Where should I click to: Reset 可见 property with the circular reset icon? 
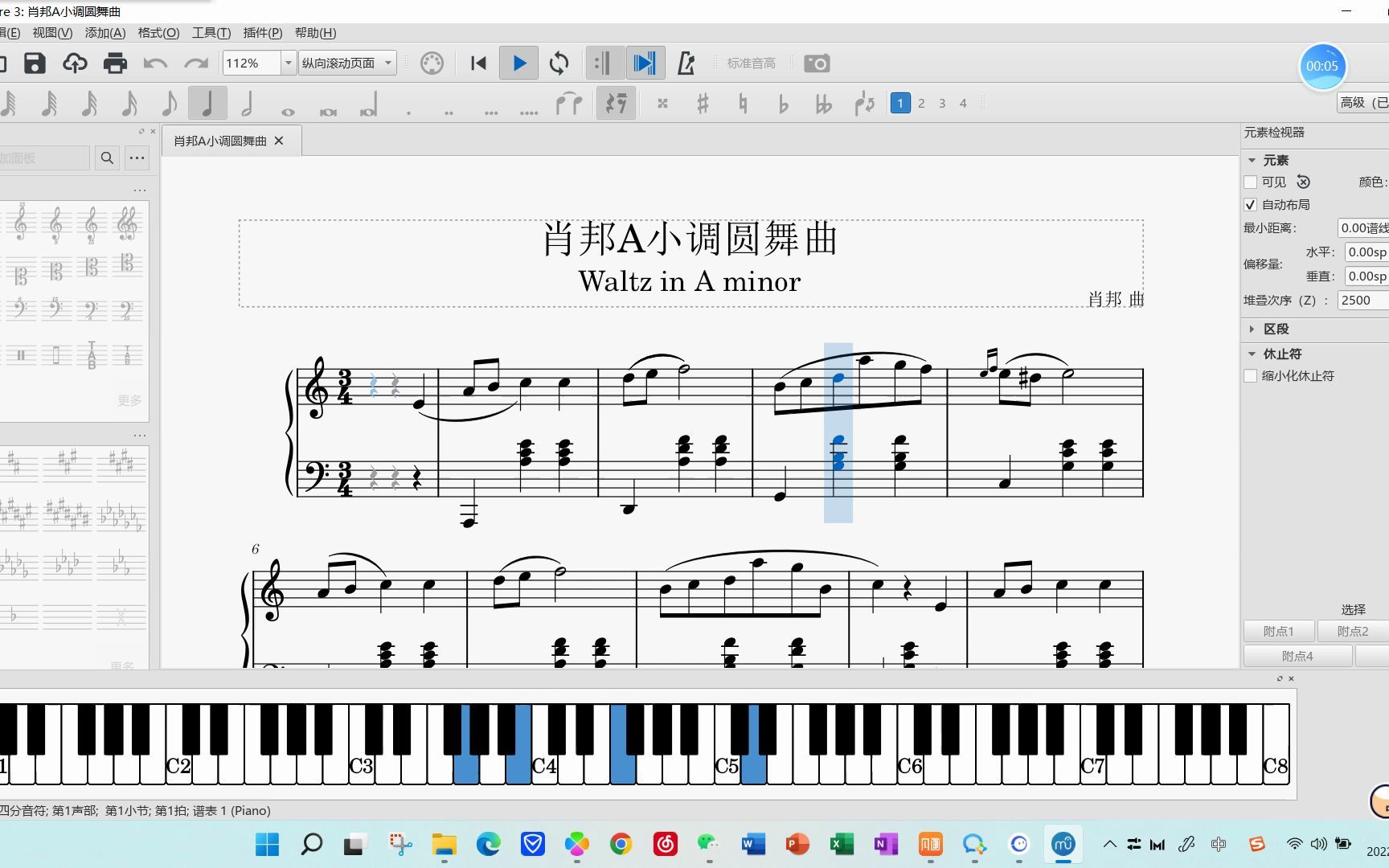pyautogui.click(x=1304, y=182)
